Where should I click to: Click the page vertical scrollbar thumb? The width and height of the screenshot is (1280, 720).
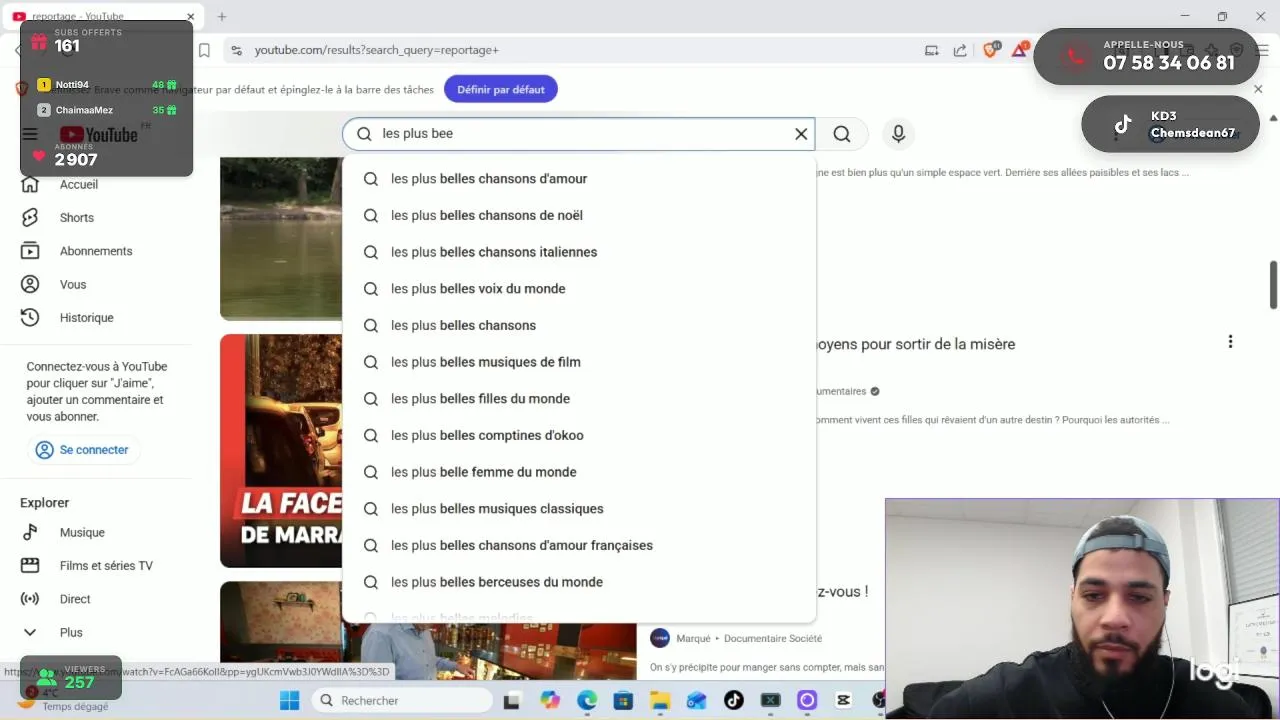coord(1273,285)
